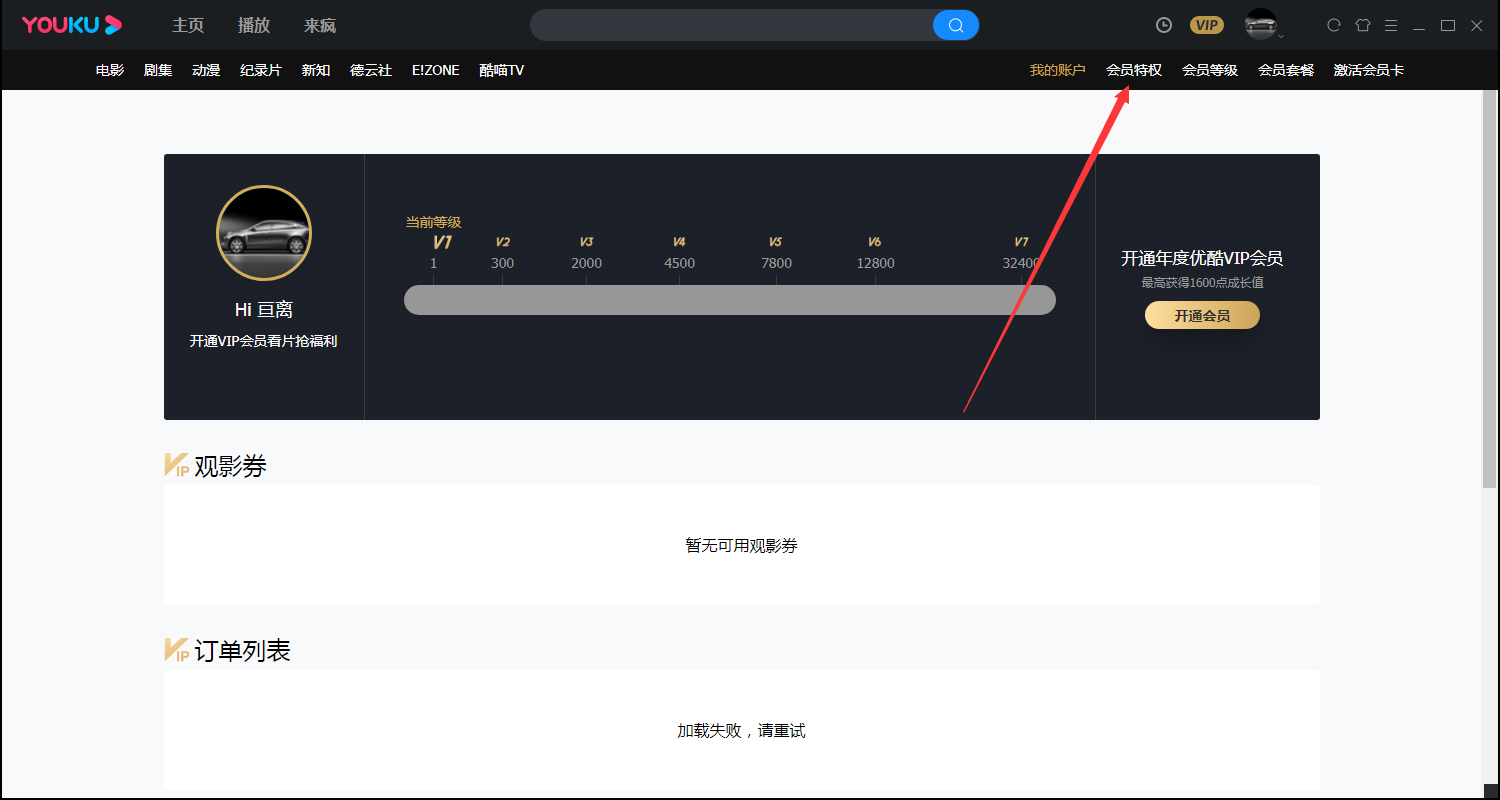
Task: Click the search magnifier icon
Action: click(955, 25)
